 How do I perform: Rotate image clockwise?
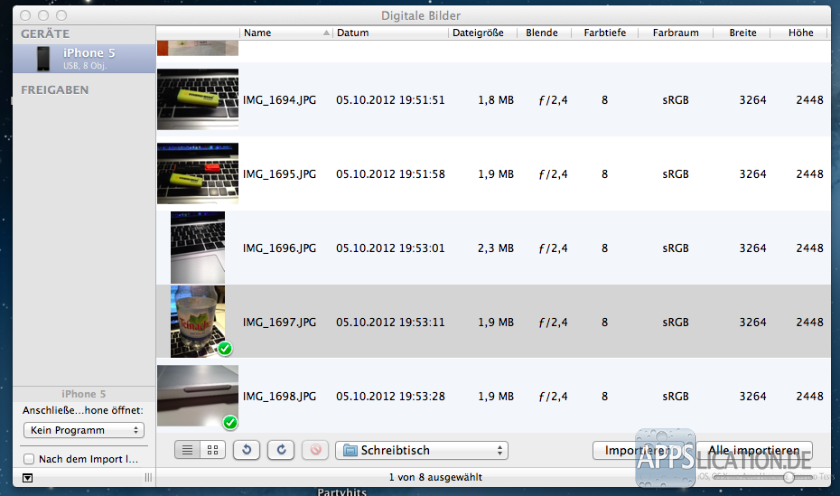tap(281, 450)
